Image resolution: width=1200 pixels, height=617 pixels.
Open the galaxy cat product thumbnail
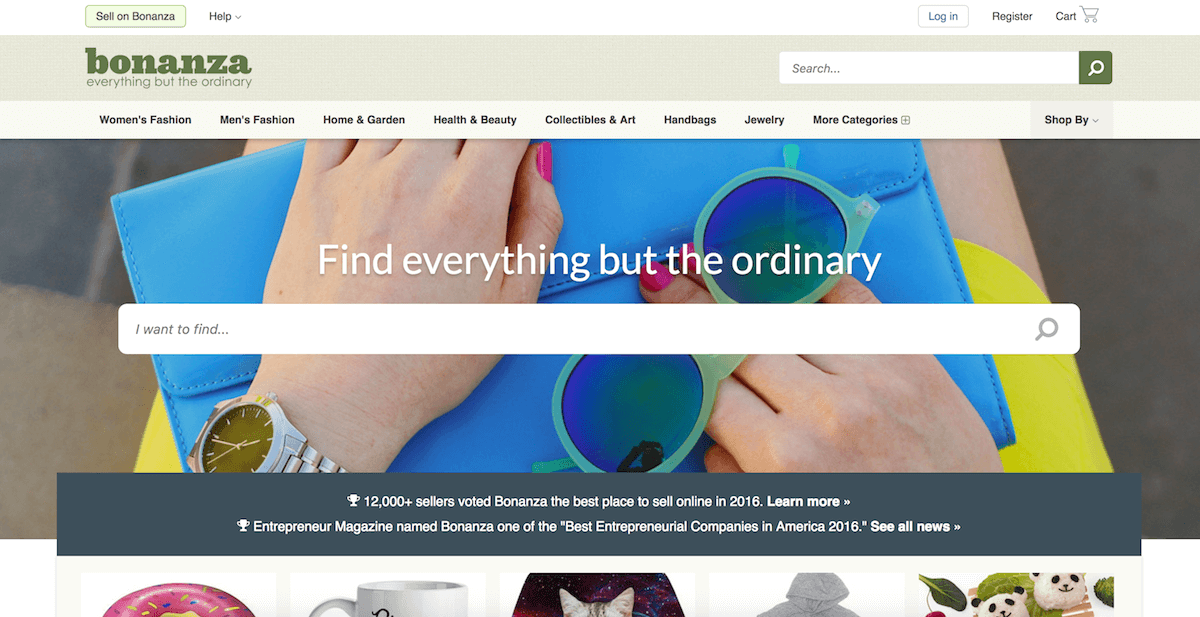tap(597, 595)
